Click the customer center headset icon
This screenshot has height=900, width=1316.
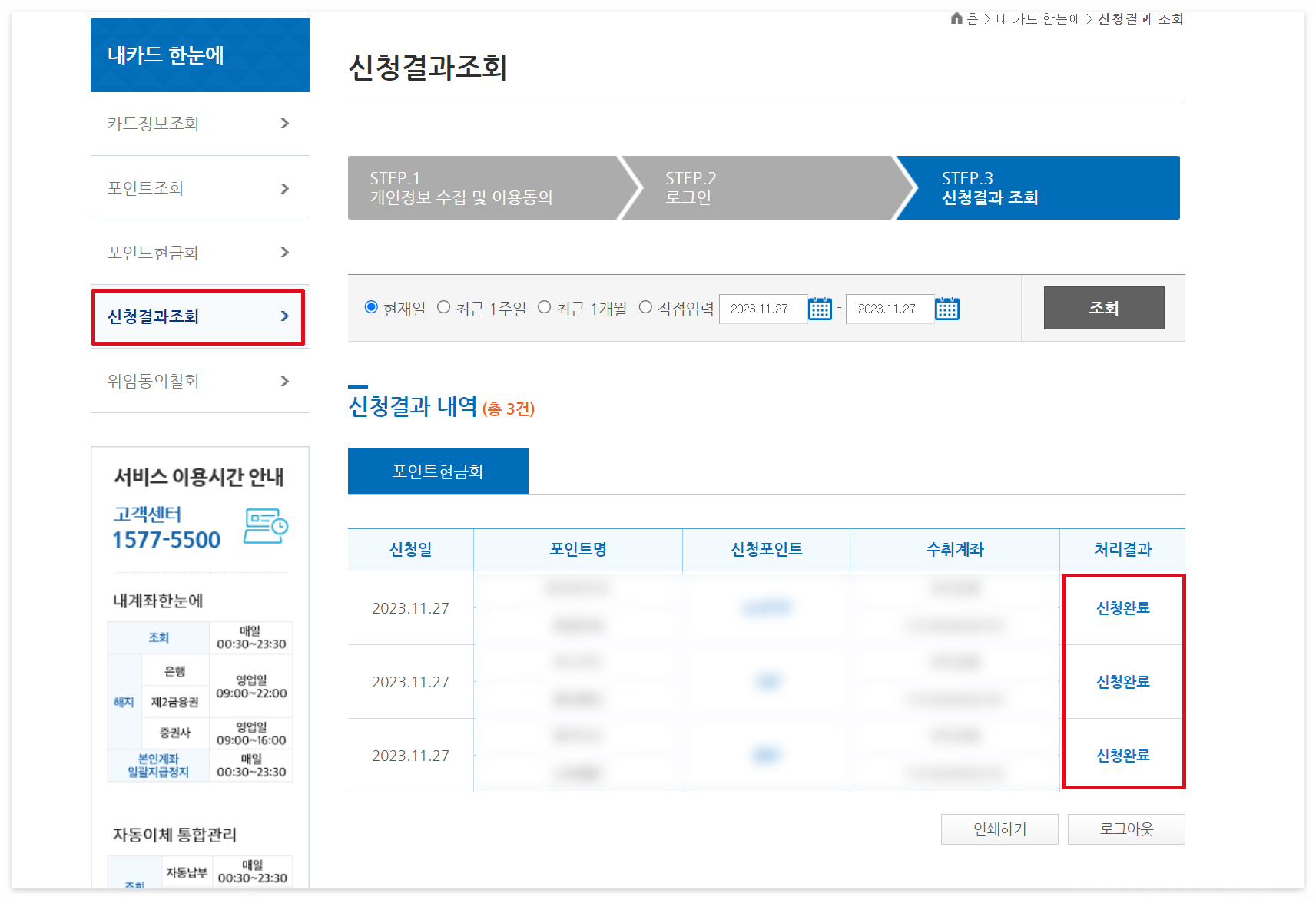[267, 525]
